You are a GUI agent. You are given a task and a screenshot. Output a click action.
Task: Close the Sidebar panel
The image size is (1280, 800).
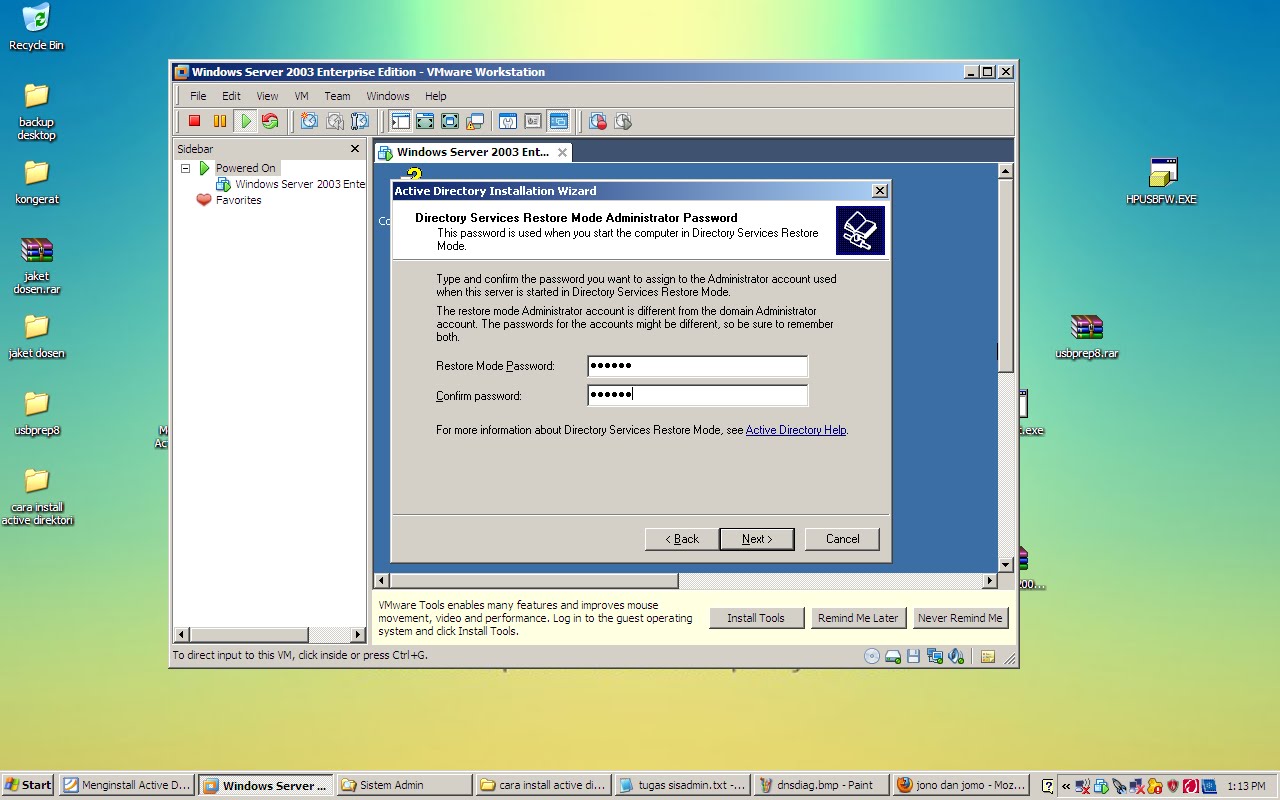click(354, 148)
